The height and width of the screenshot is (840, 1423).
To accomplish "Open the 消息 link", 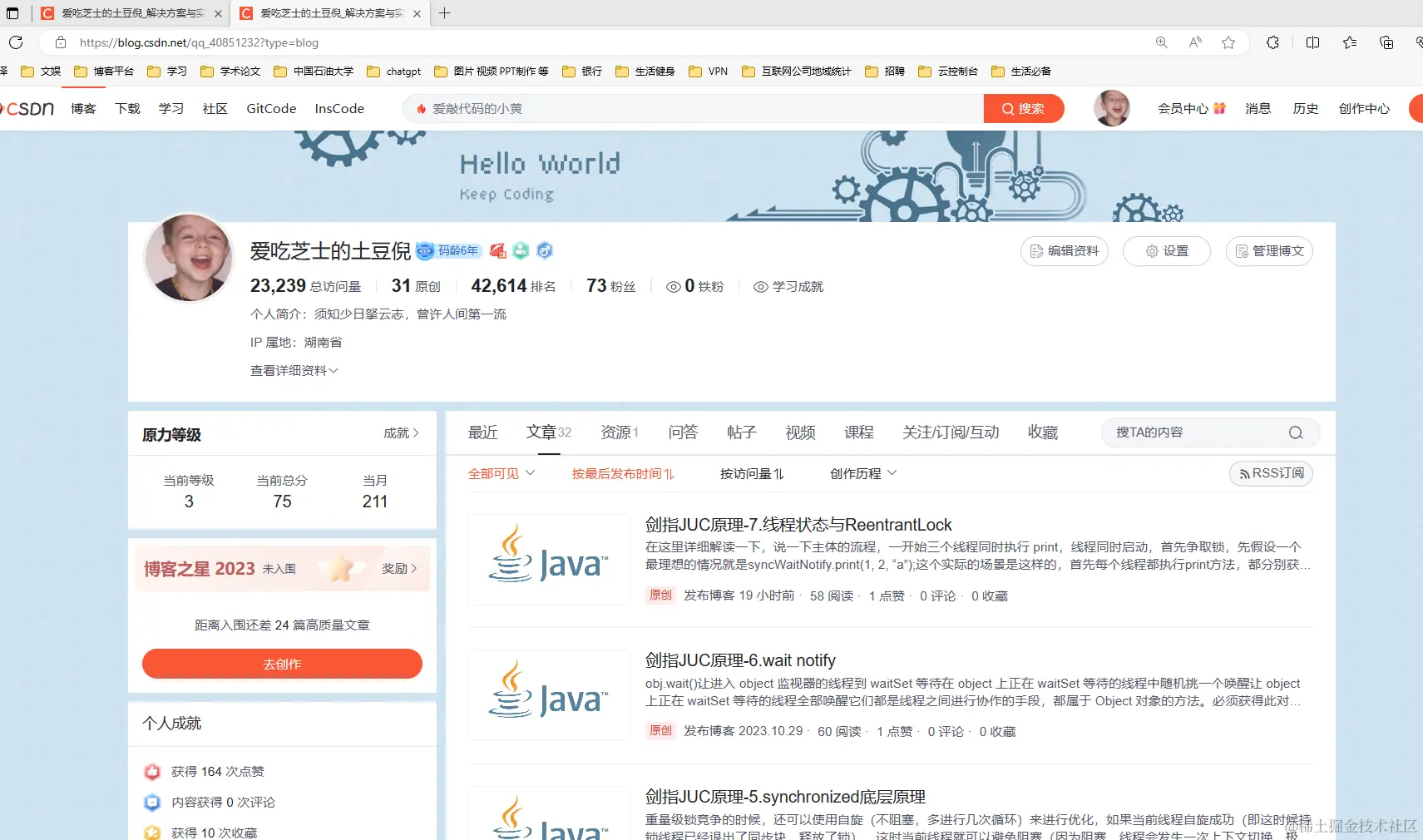I will [x=1257, y=109].
